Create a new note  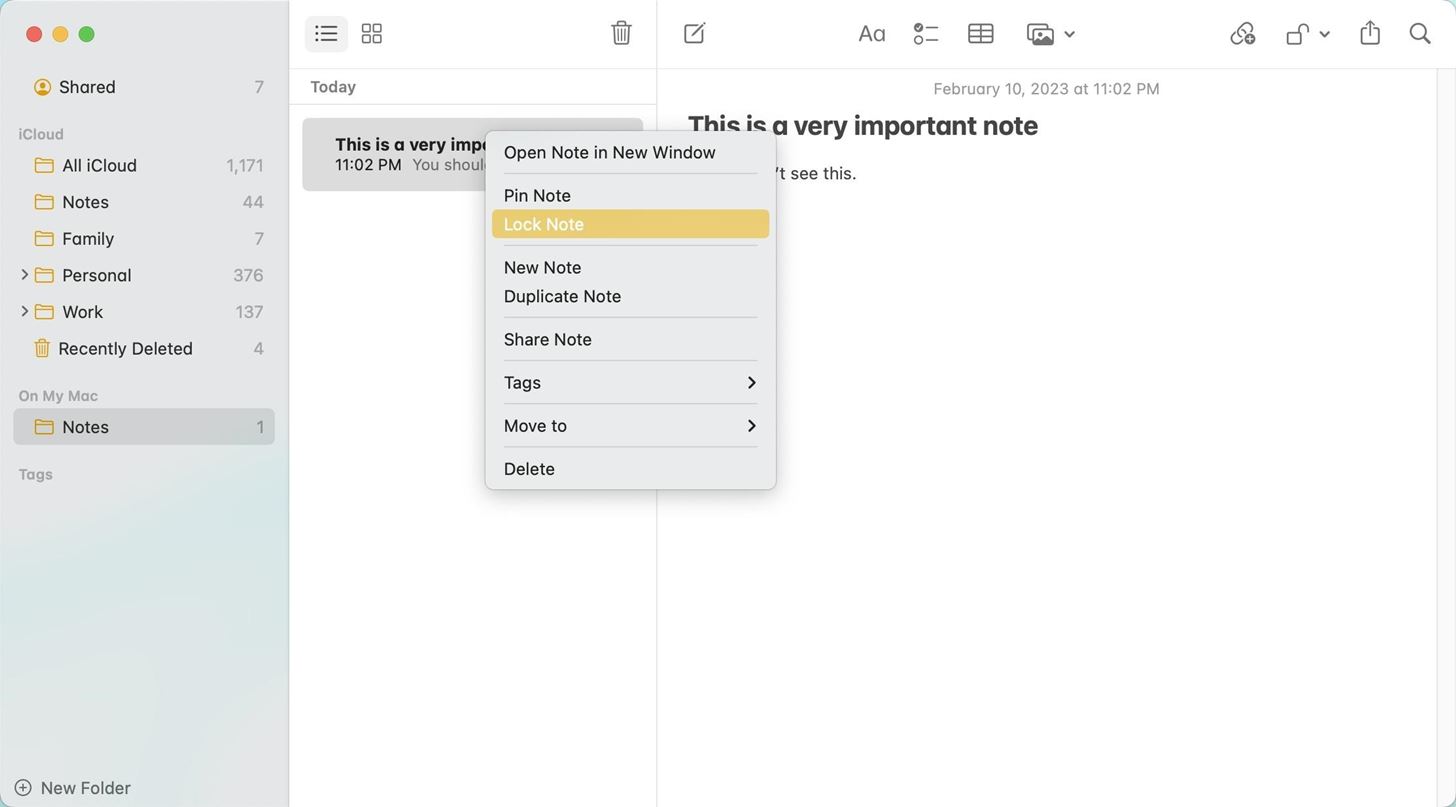(x=694, y=33)
